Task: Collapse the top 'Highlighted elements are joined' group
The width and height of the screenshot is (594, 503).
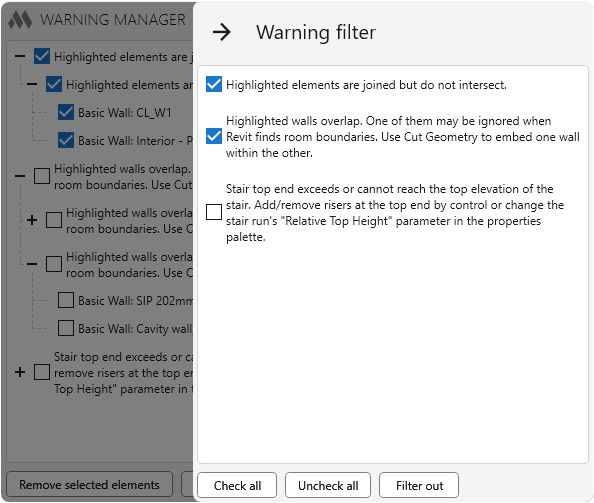Action: pos(20,56)
